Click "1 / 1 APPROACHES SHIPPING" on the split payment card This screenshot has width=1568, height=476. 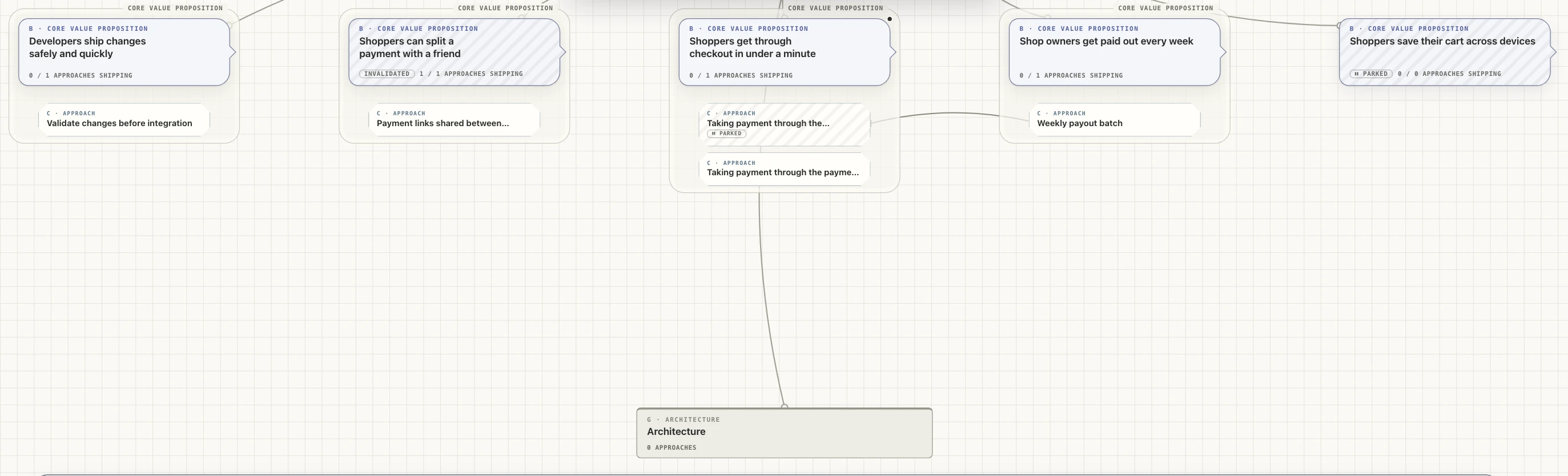[471, 74]
